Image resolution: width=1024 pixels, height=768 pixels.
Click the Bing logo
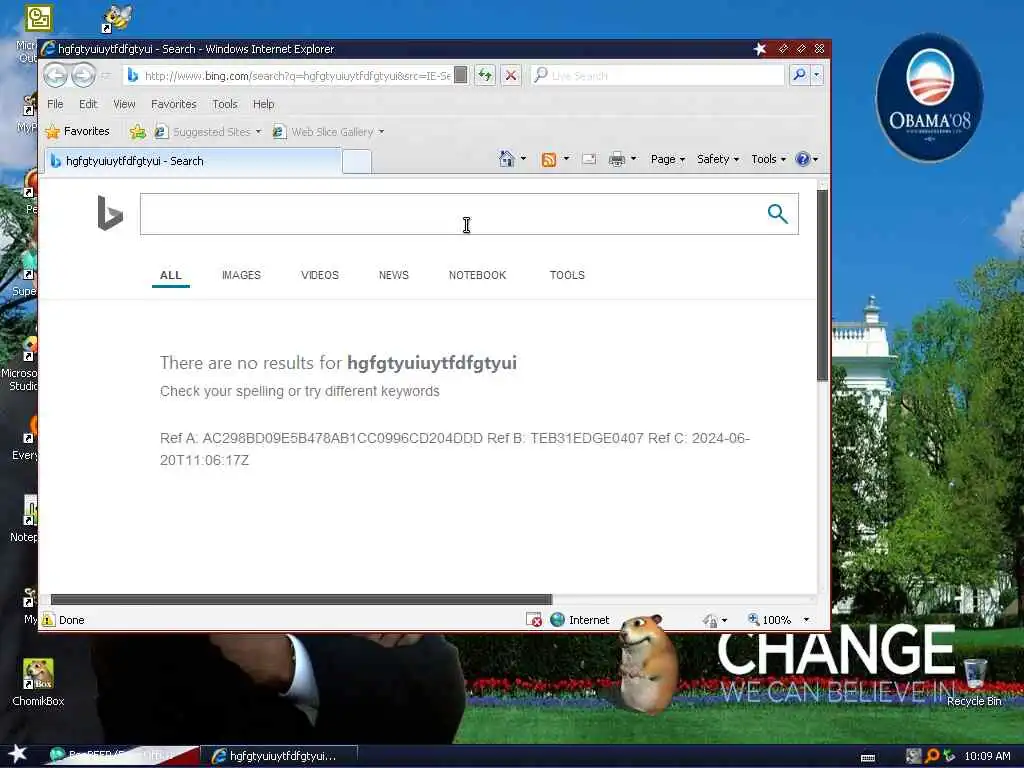110,214
